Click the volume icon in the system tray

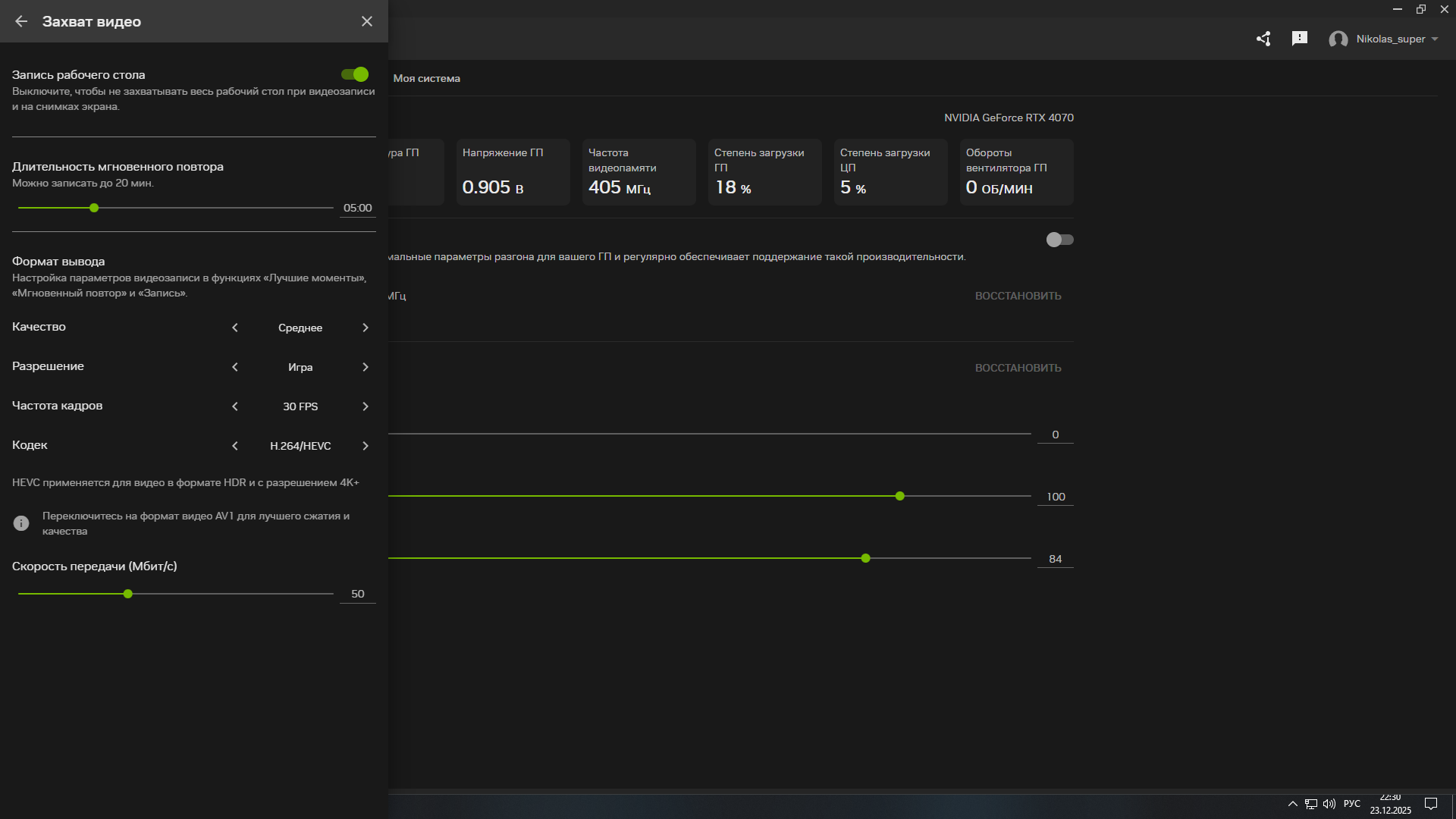[1329, 804]
